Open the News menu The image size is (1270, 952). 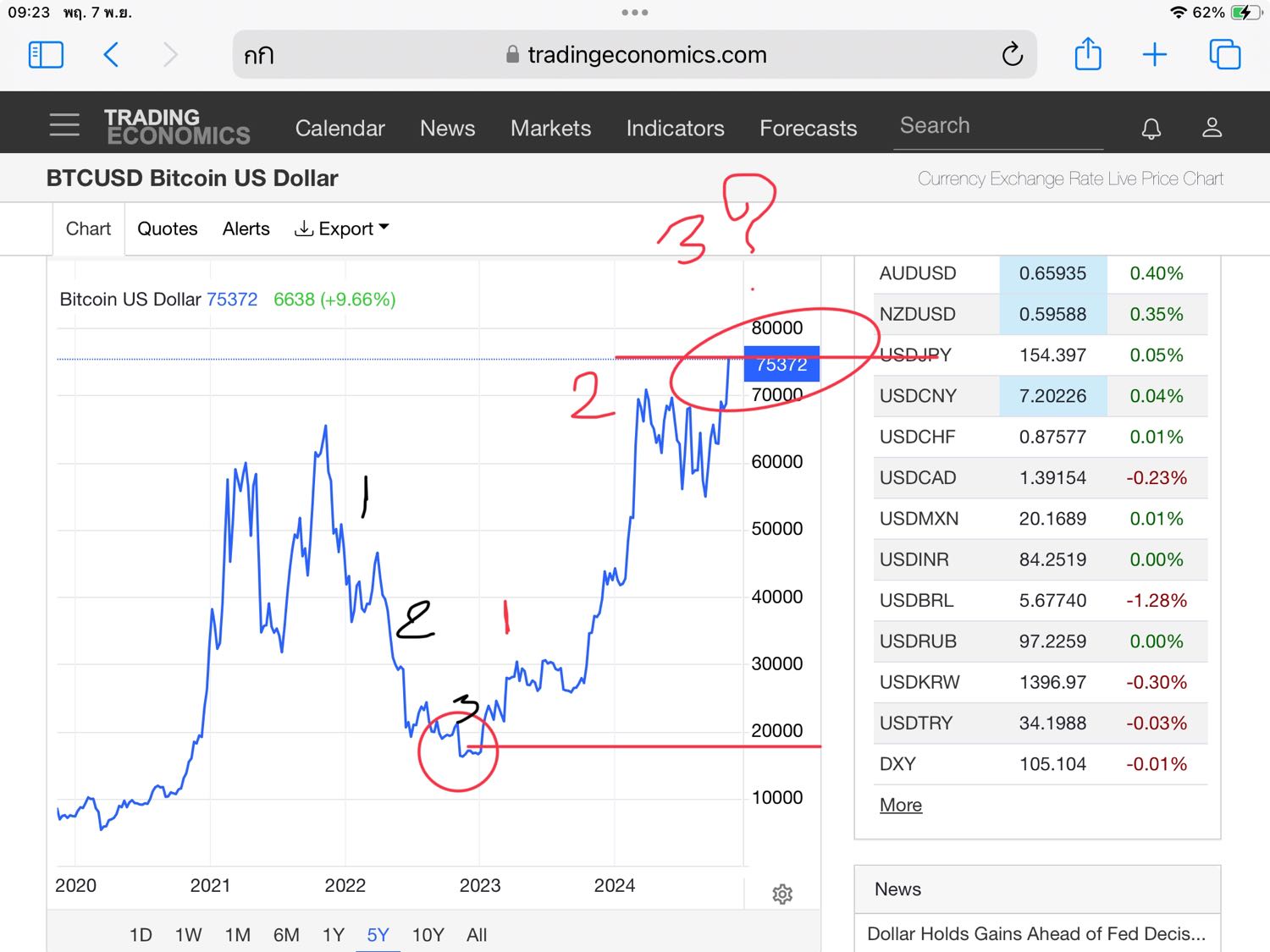coord(447,128)
